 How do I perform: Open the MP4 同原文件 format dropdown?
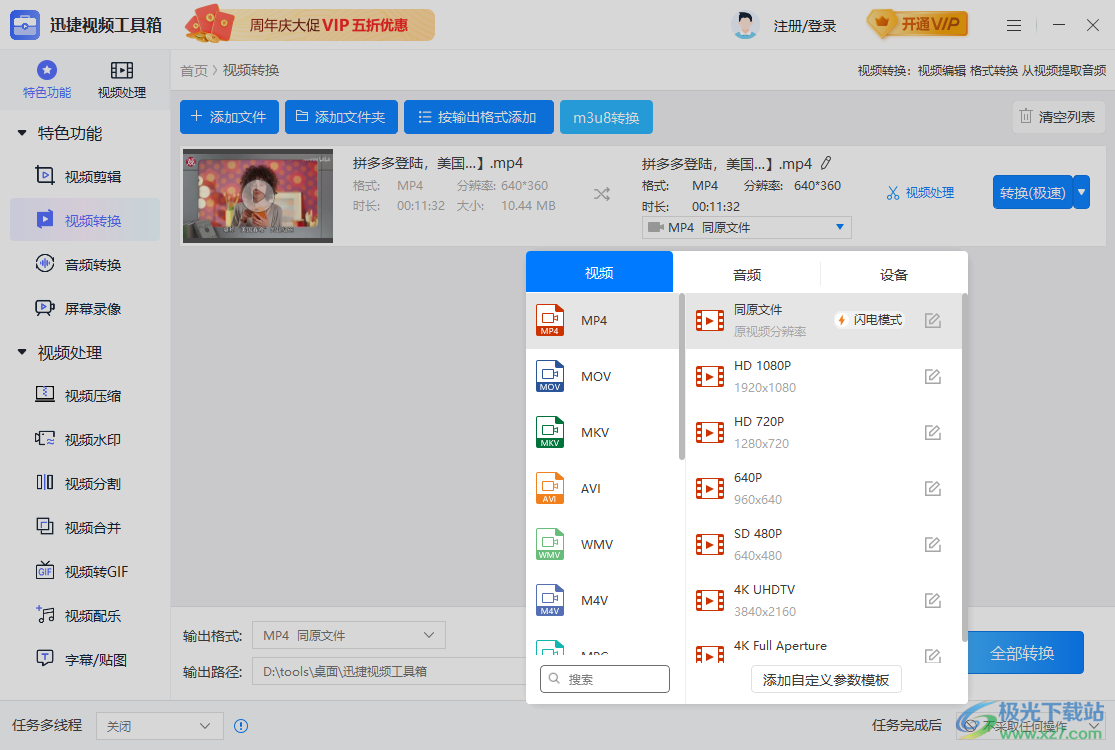click(746, 227)
